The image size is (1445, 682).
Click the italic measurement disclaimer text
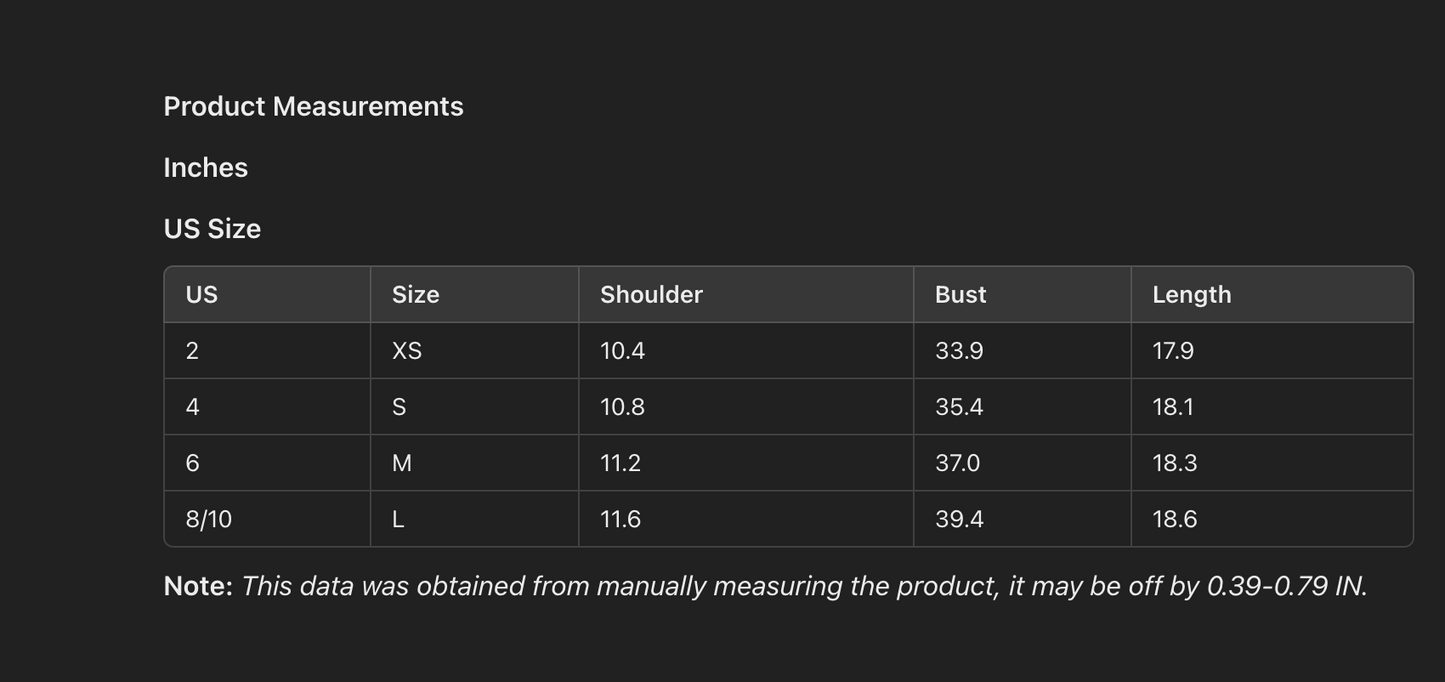pyautogui.click(x=803, y=586)
